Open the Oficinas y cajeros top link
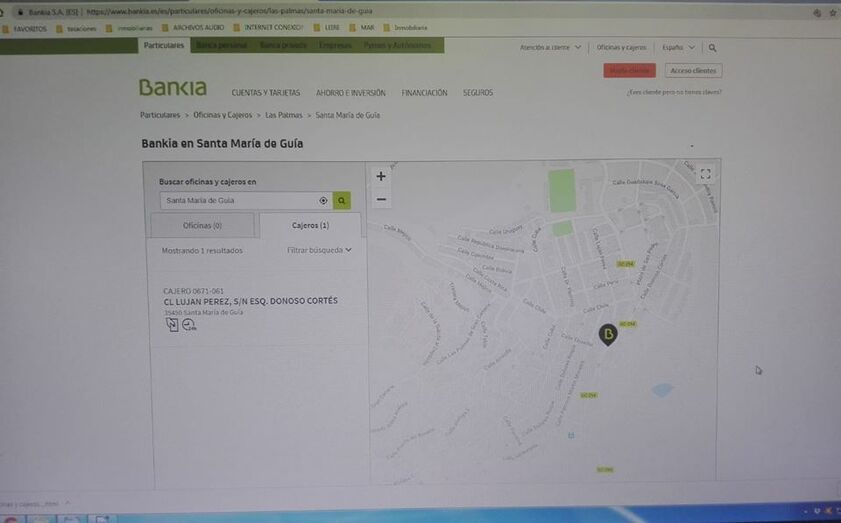 (622, 48)
